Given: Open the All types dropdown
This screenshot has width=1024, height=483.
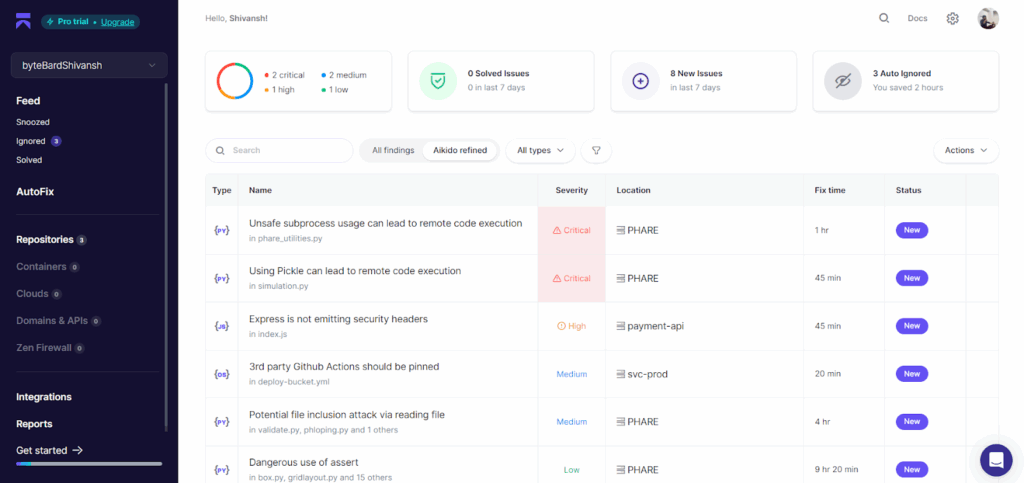Looking at the screenshot, I should 540,150.
